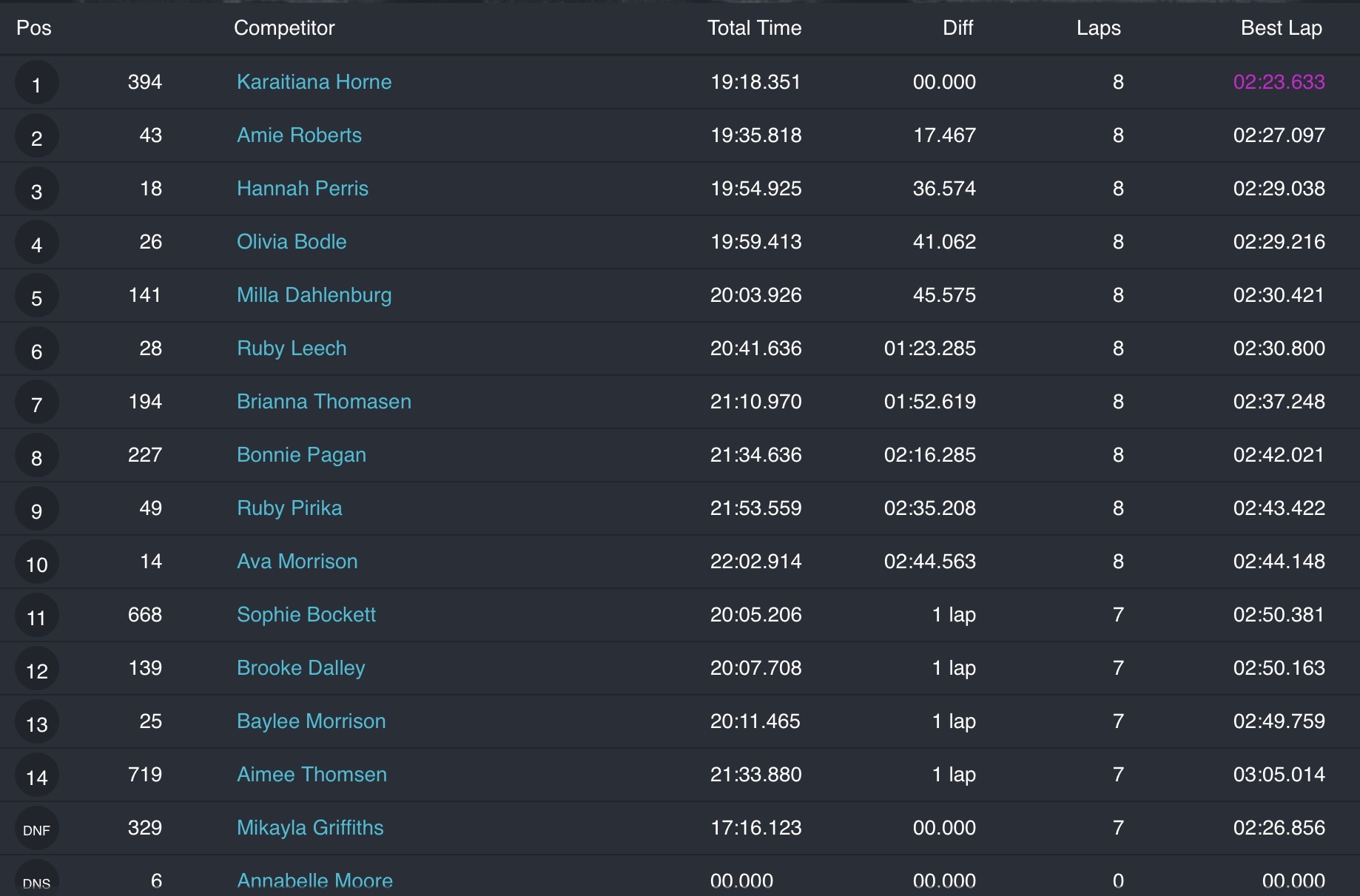Image resolution: width=1360 pixels, height=896 pixels.
Task: Sort by Total Time column header
Action: (x=754, y=28)
